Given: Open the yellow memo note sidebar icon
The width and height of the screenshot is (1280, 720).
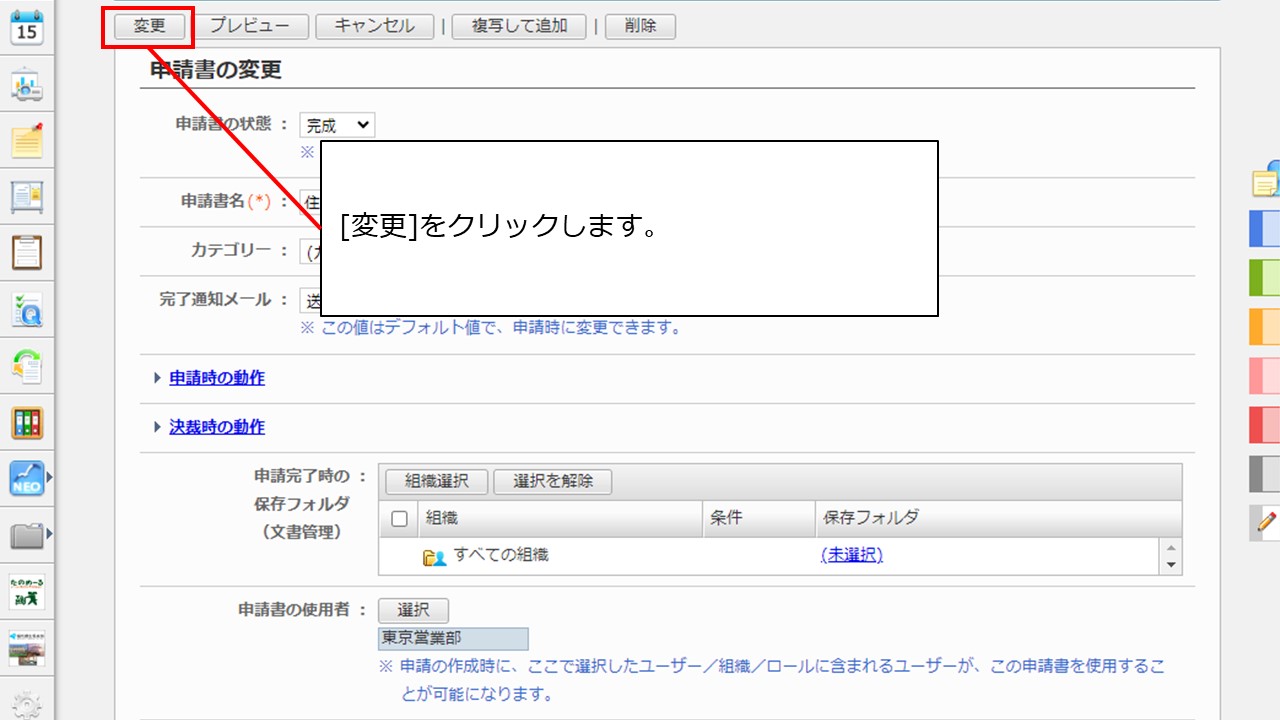Looking at the screenshot, I should pyautogui.click(x=27, y=141).
